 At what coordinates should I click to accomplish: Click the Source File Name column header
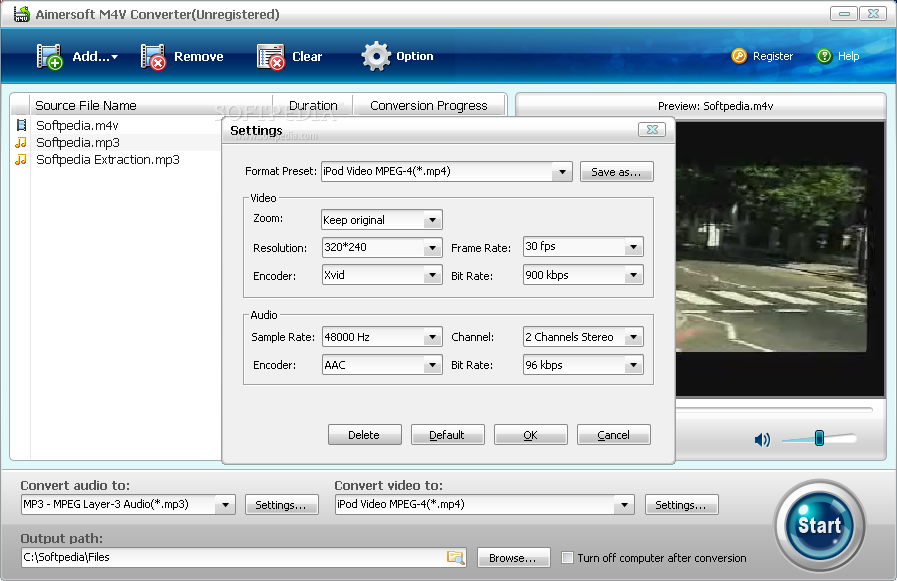click(151, 105)
